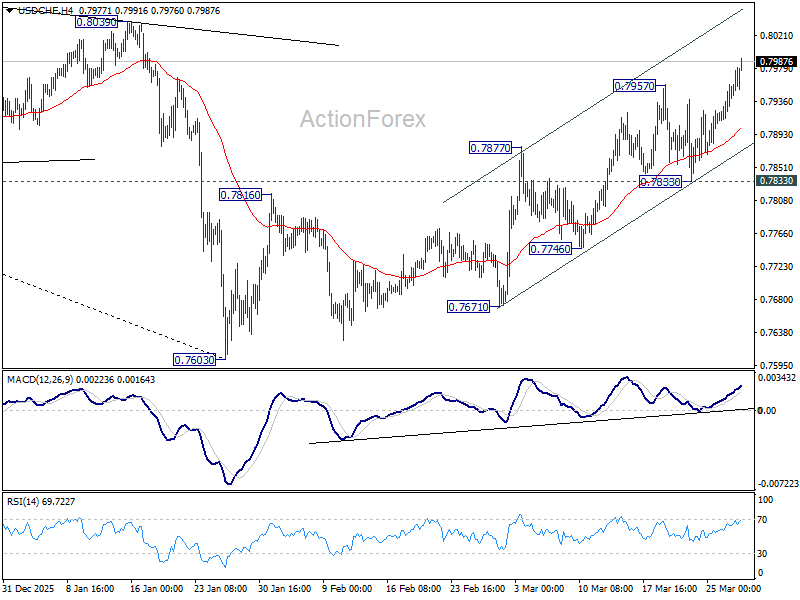Viewport: 800px width, 600px height.
Task: Click the 16 Feb 08:00 date label
Action: pos(413,588)
